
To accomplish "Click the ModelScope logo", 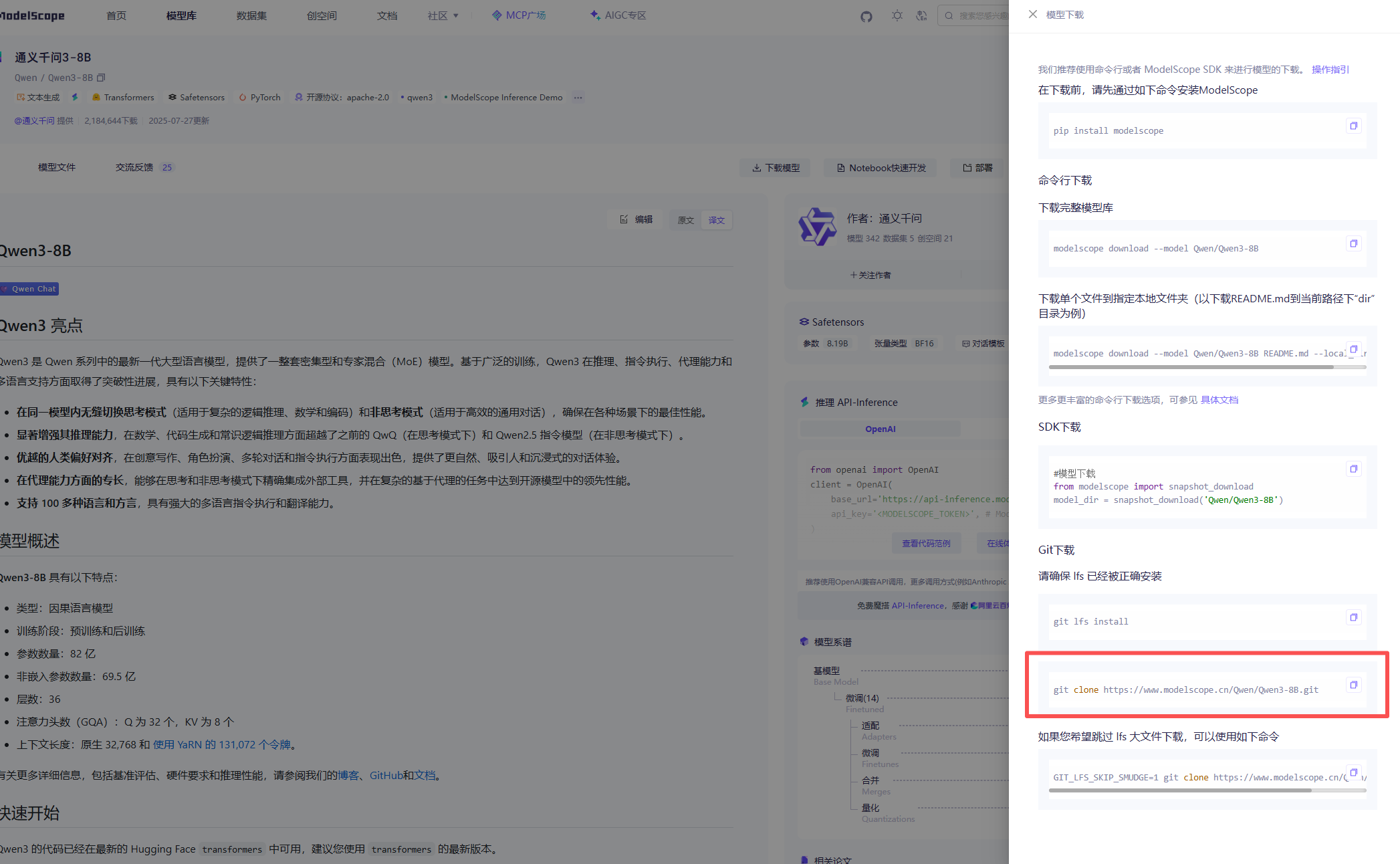I will (32, 15).
